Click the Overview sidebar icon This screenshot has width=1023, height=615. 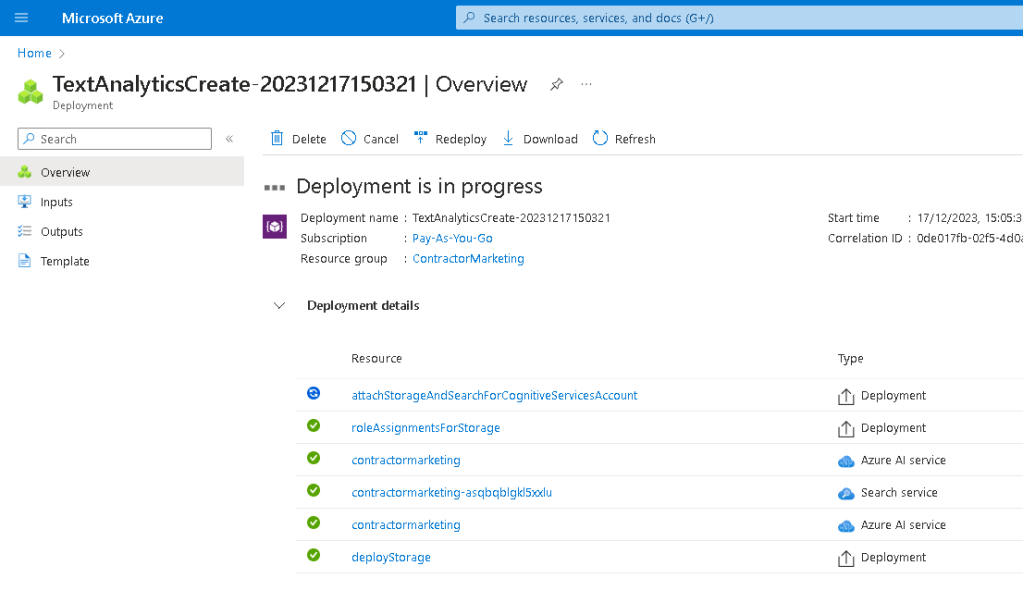[x=24, y=172]
